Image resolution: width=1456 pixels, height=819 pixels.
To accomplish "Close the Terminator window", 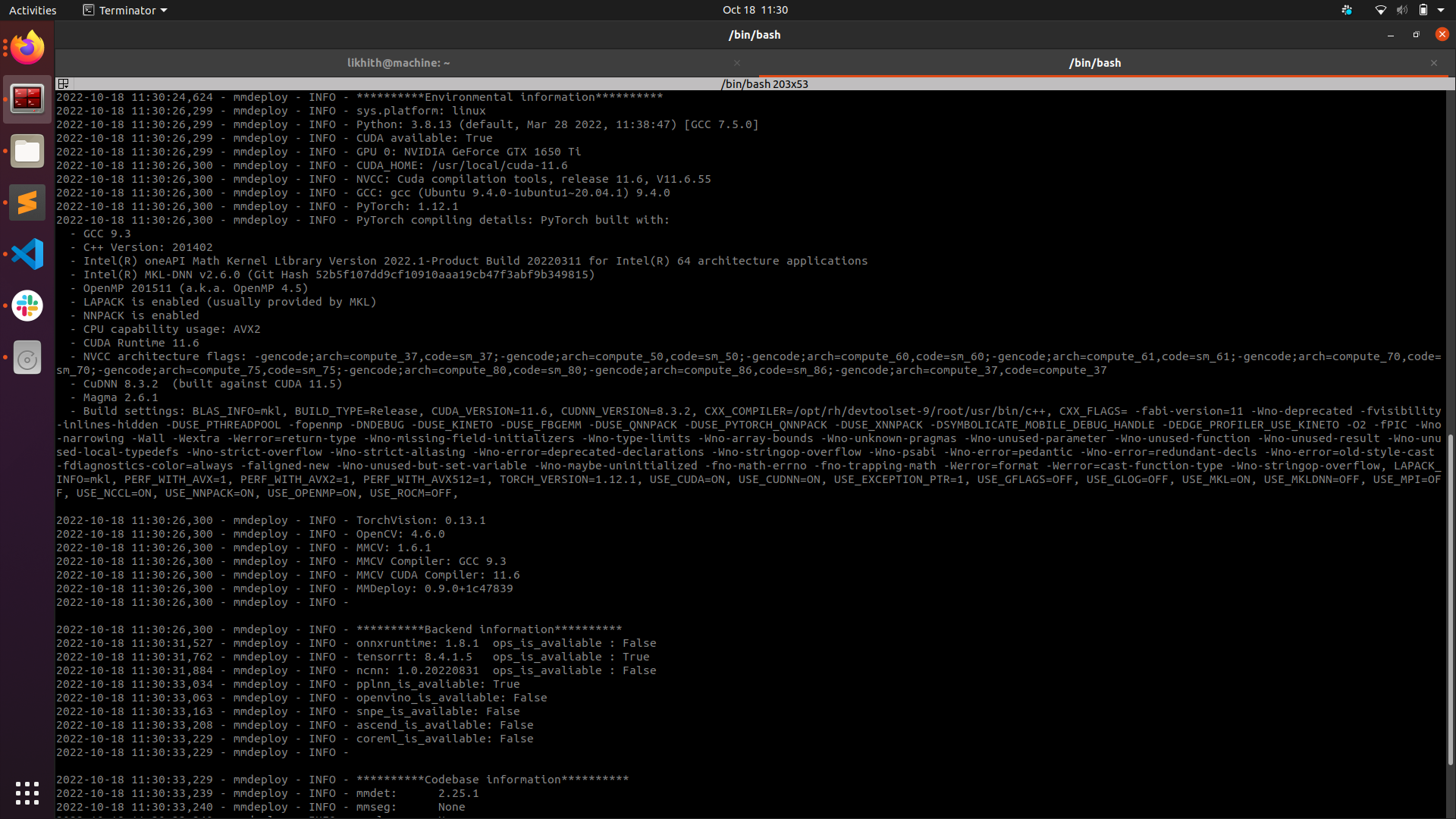I will [1442, 34].
